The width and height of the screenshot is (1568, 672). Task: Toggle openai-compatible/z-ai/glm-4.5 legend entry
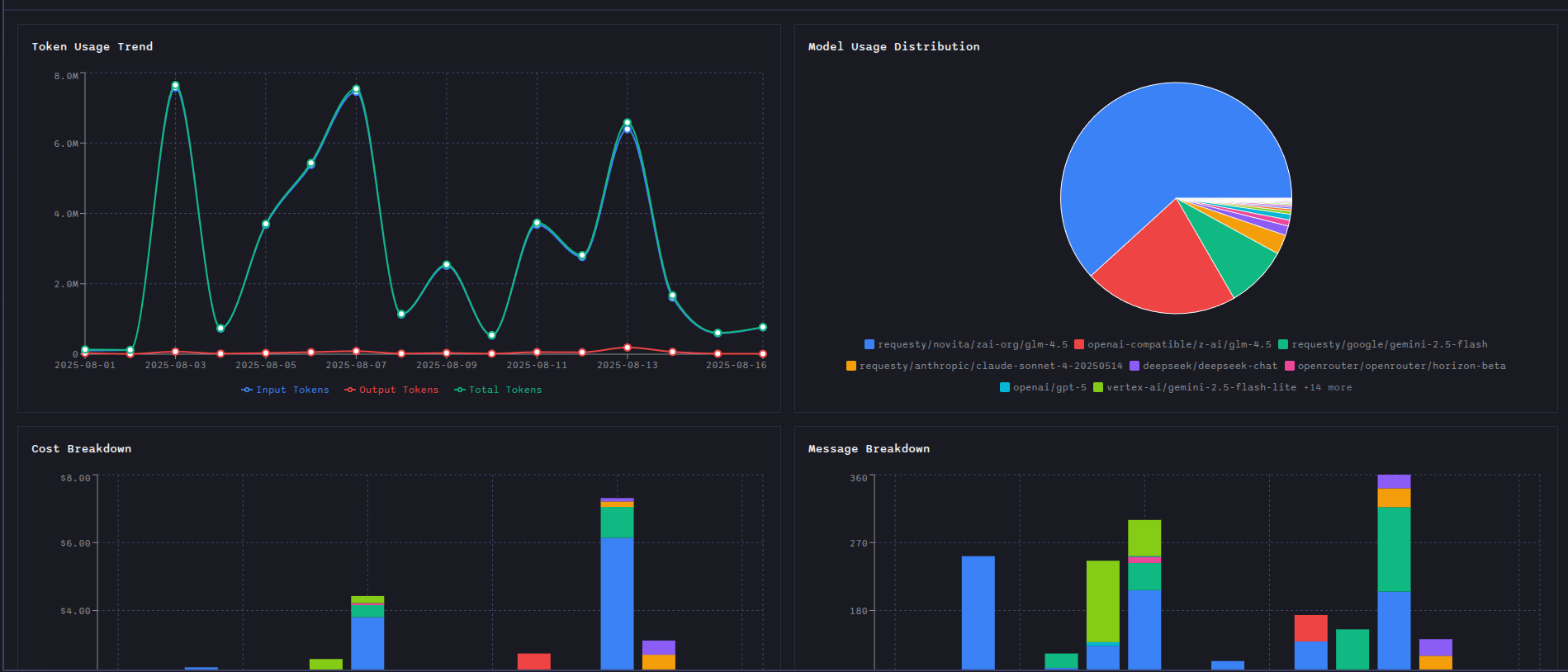pos(1173,344)
